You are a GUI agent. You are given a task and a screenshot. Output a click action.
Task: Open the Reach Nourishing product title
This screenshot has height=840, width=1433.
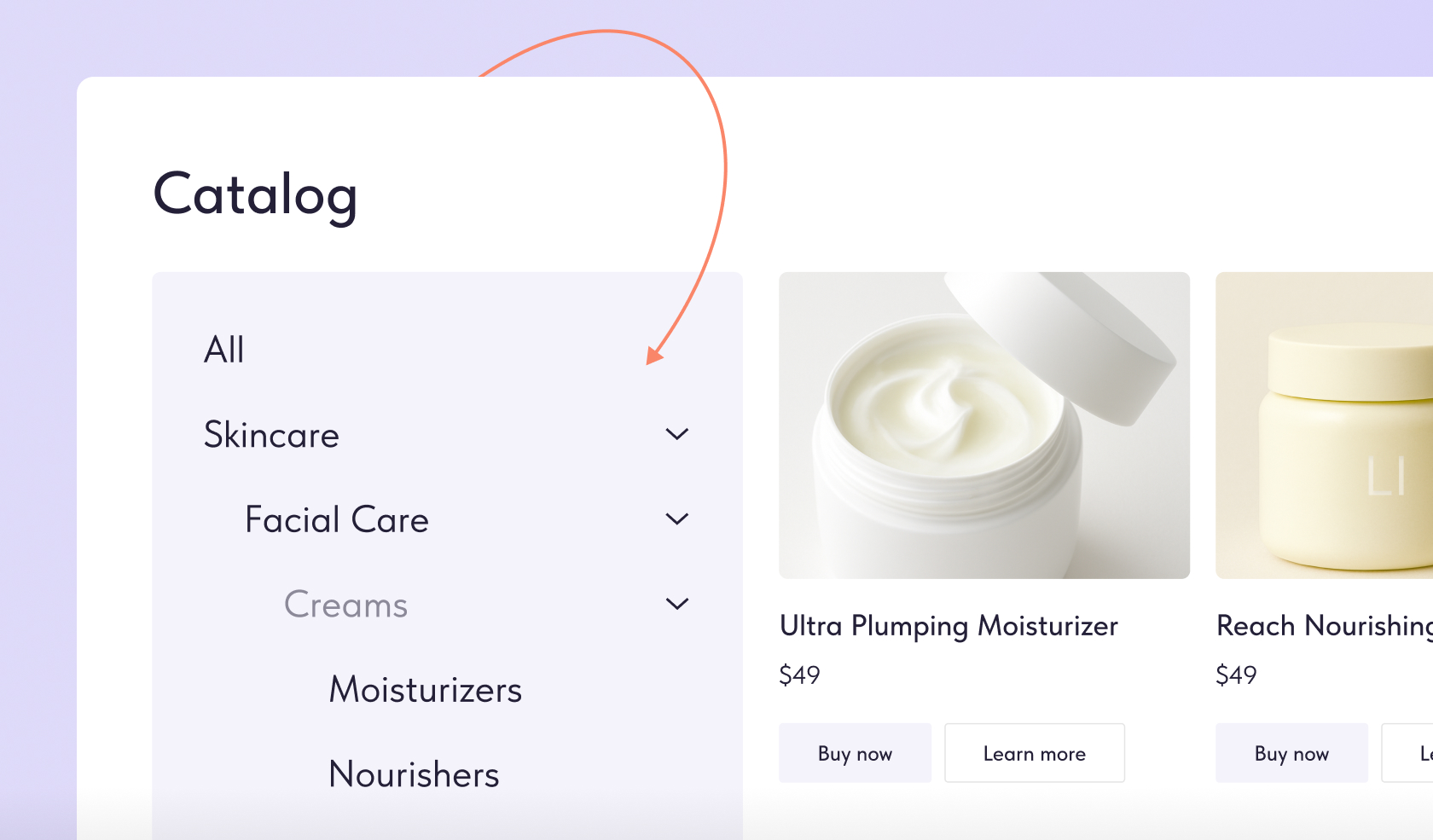1325,626
